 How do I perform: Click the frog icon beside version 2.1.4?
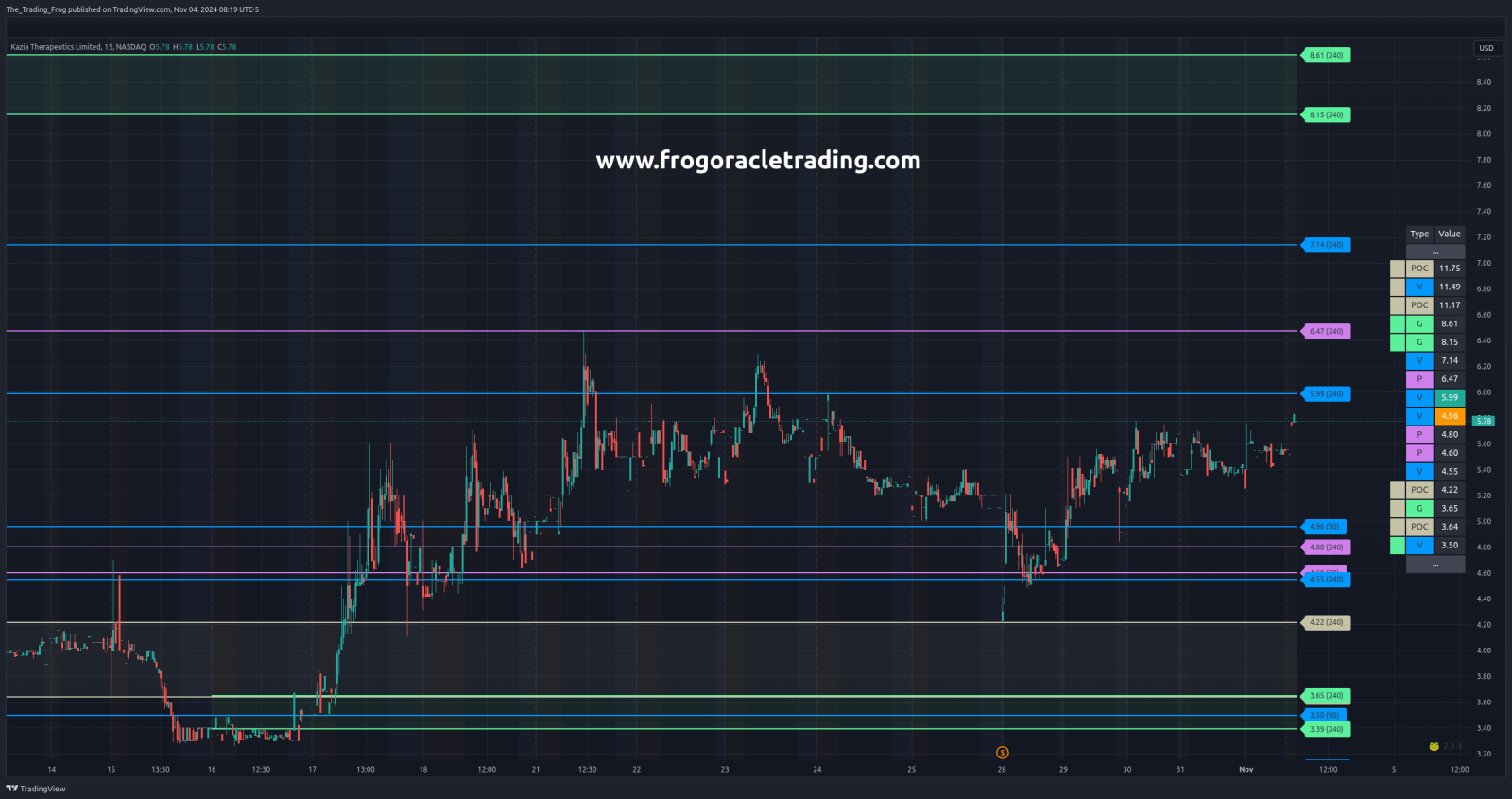tap(1434, 746)
